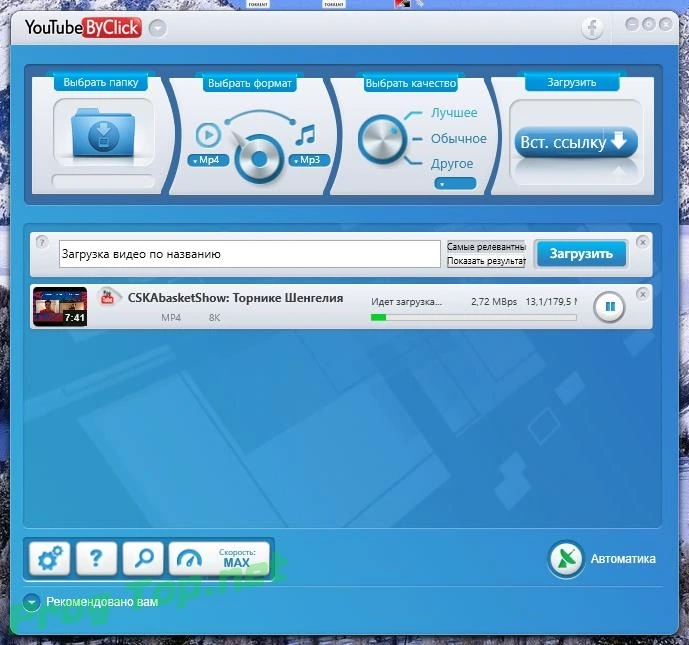Pause the CSKAbasketShow download
Screen dimensions: 689x645
[x=609, y=307]
